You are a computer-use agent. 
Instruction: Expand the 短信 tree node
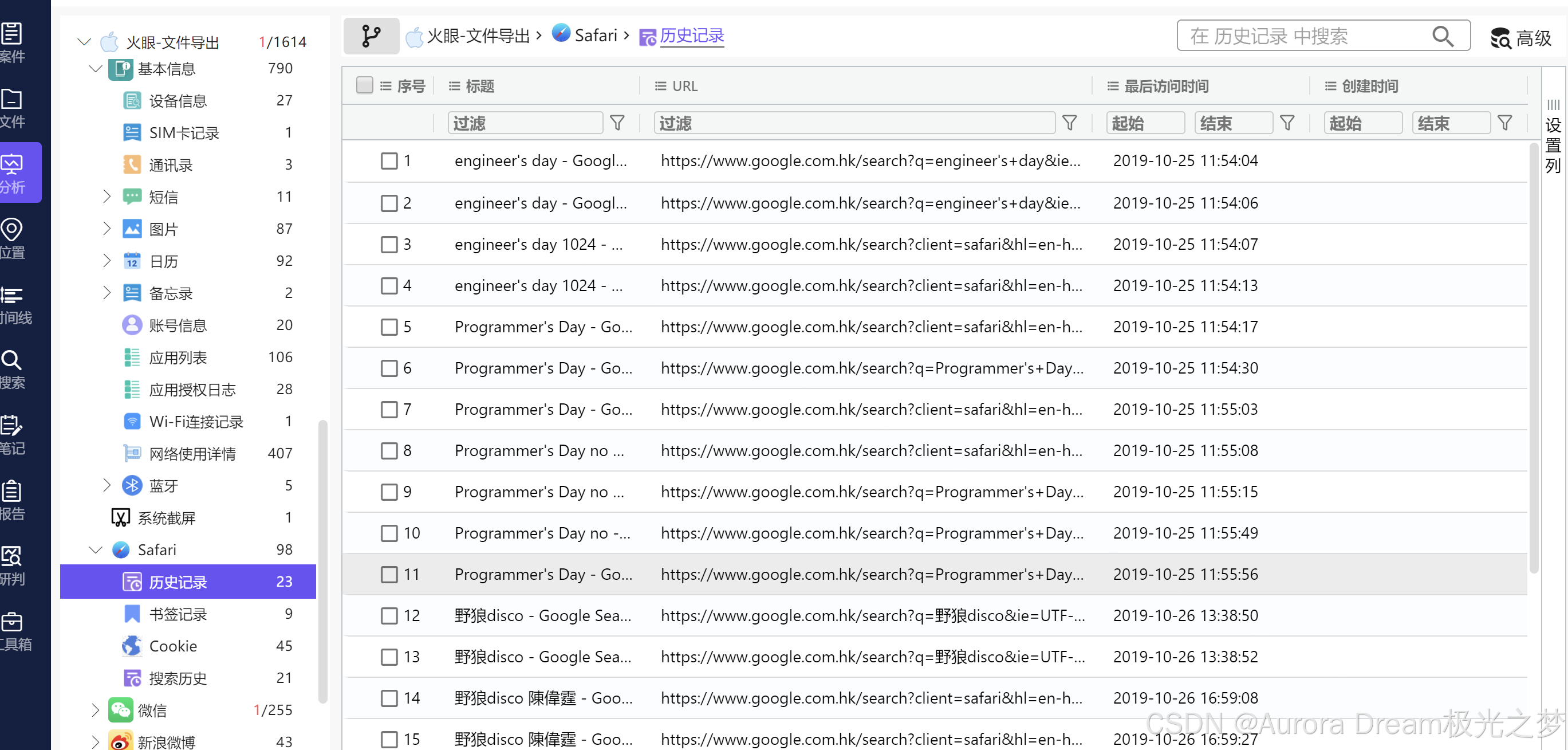coord(107,197)
